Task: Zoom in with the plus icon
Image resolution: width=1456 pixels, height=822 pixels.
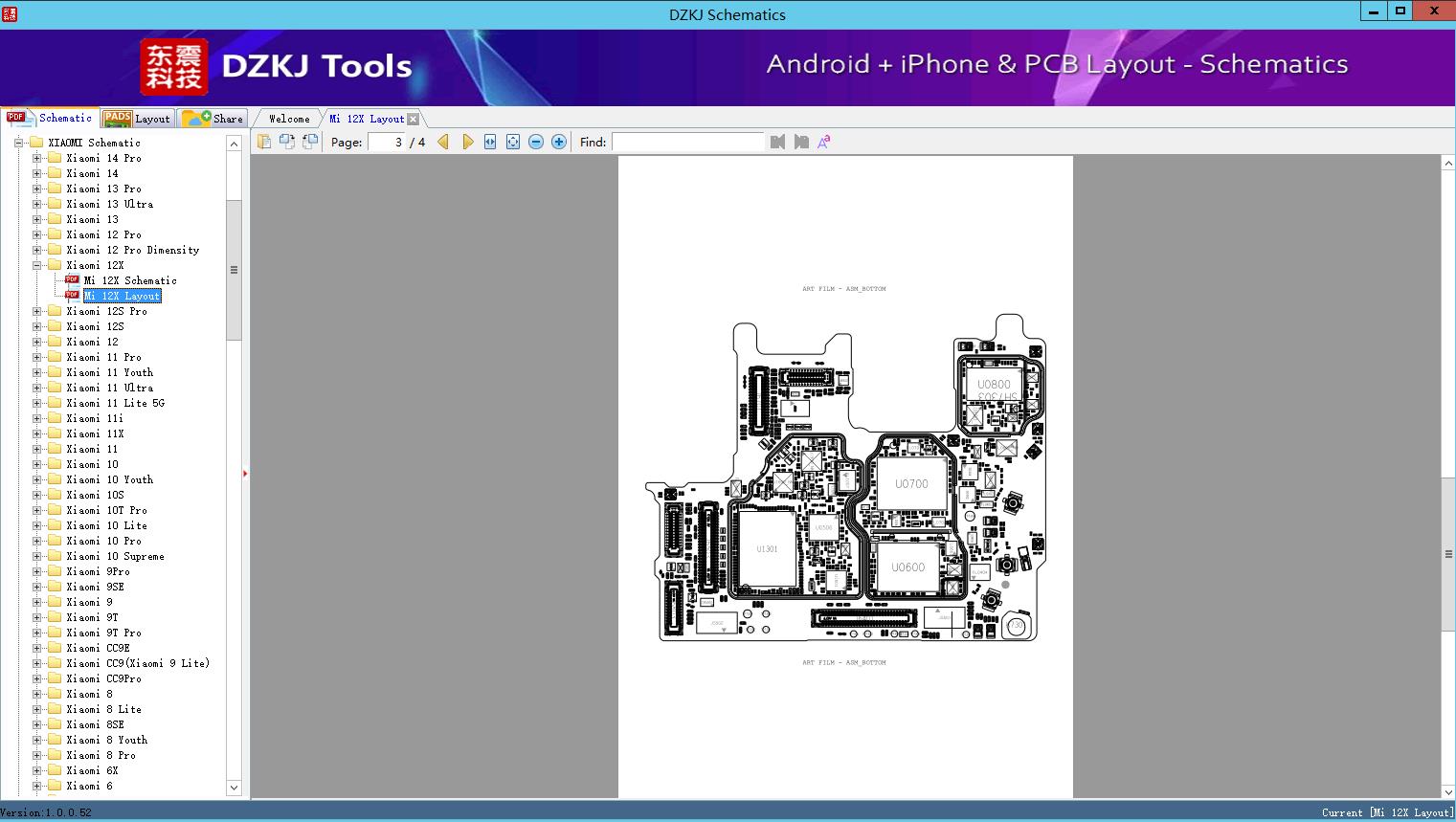Action: (559, 142)
